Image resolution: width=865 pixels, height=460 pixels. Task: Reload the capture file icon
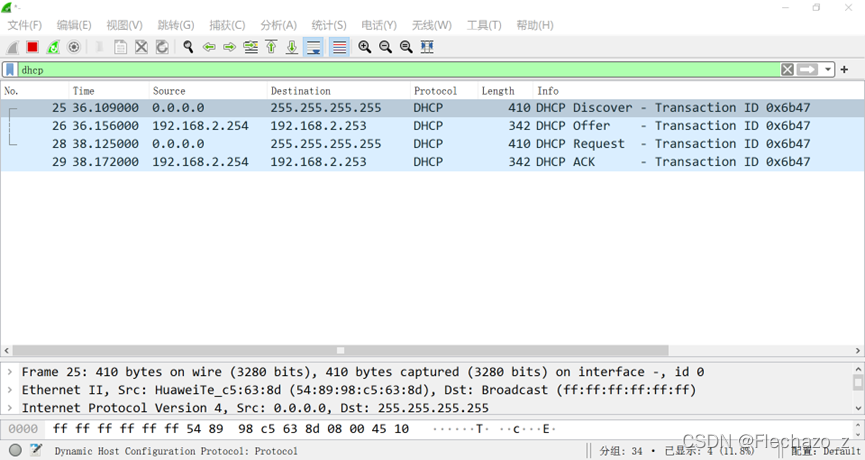162,47
